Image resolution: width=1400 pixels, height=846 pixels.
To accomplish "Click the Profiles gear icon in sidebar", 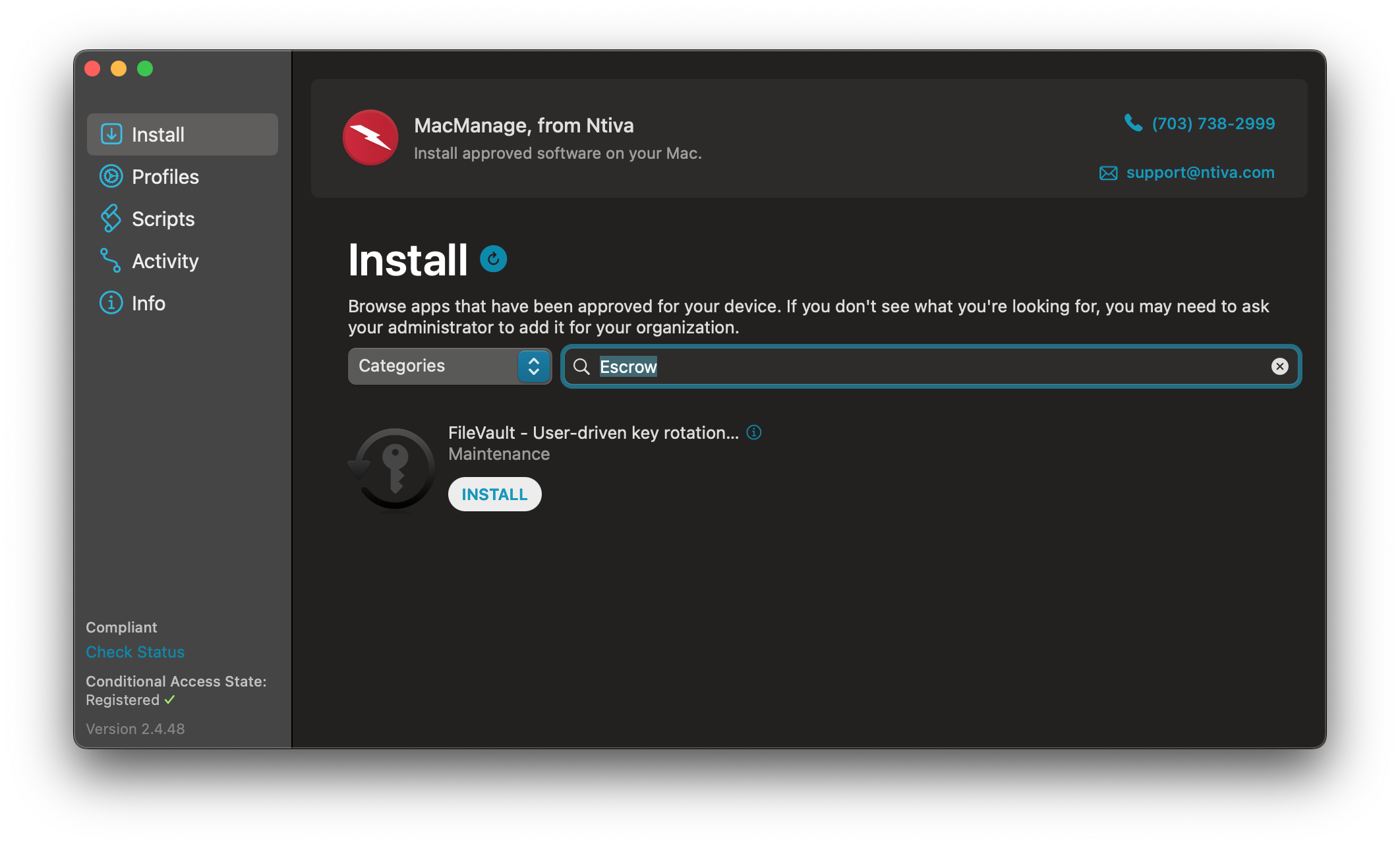I will [x=111, y=177].
